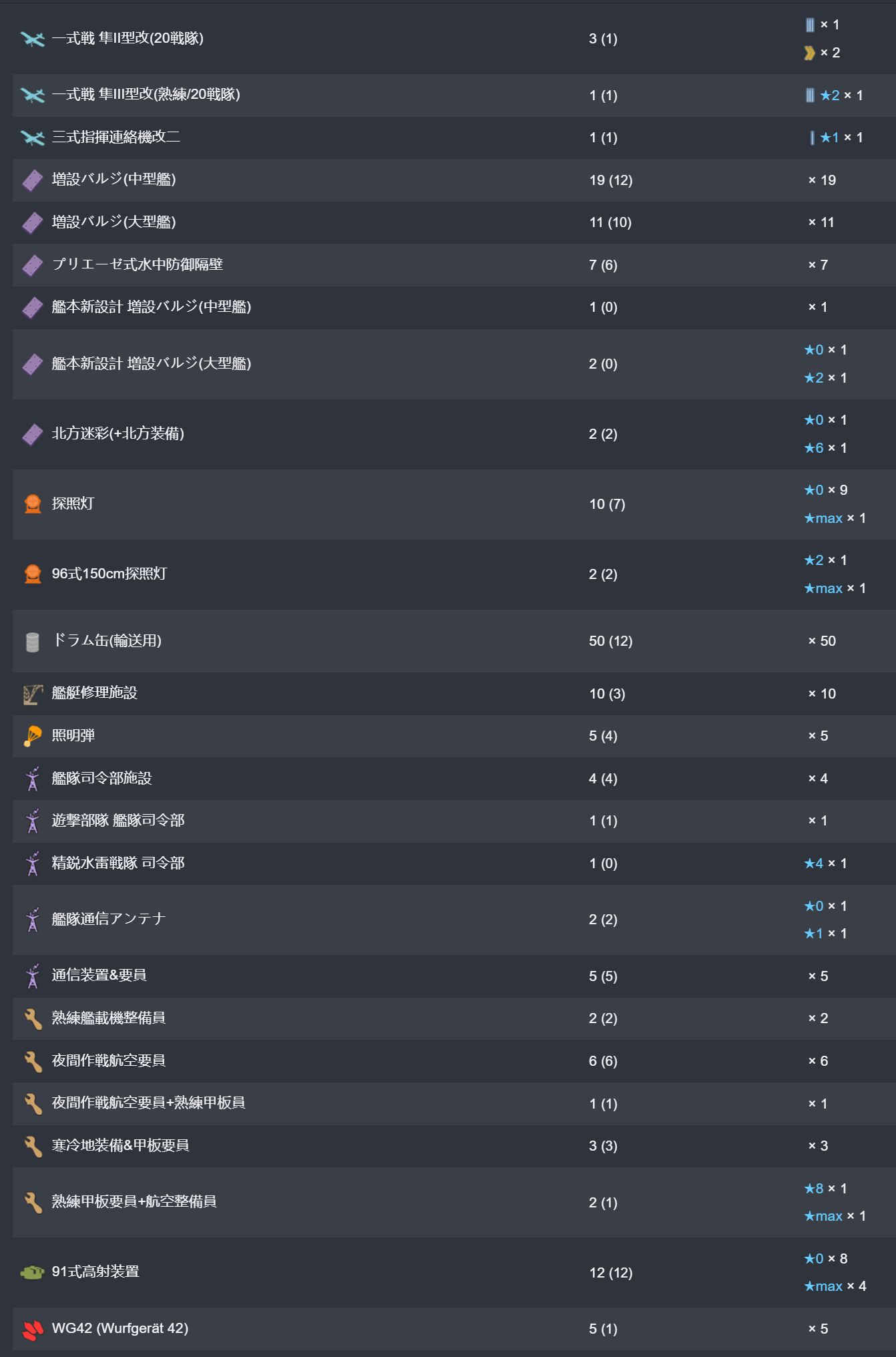The height and width of the screenshot is (1357, 896).
Task: Click the fighter plane icon beside 三式指揮連絡機改二
Action: 32,138
